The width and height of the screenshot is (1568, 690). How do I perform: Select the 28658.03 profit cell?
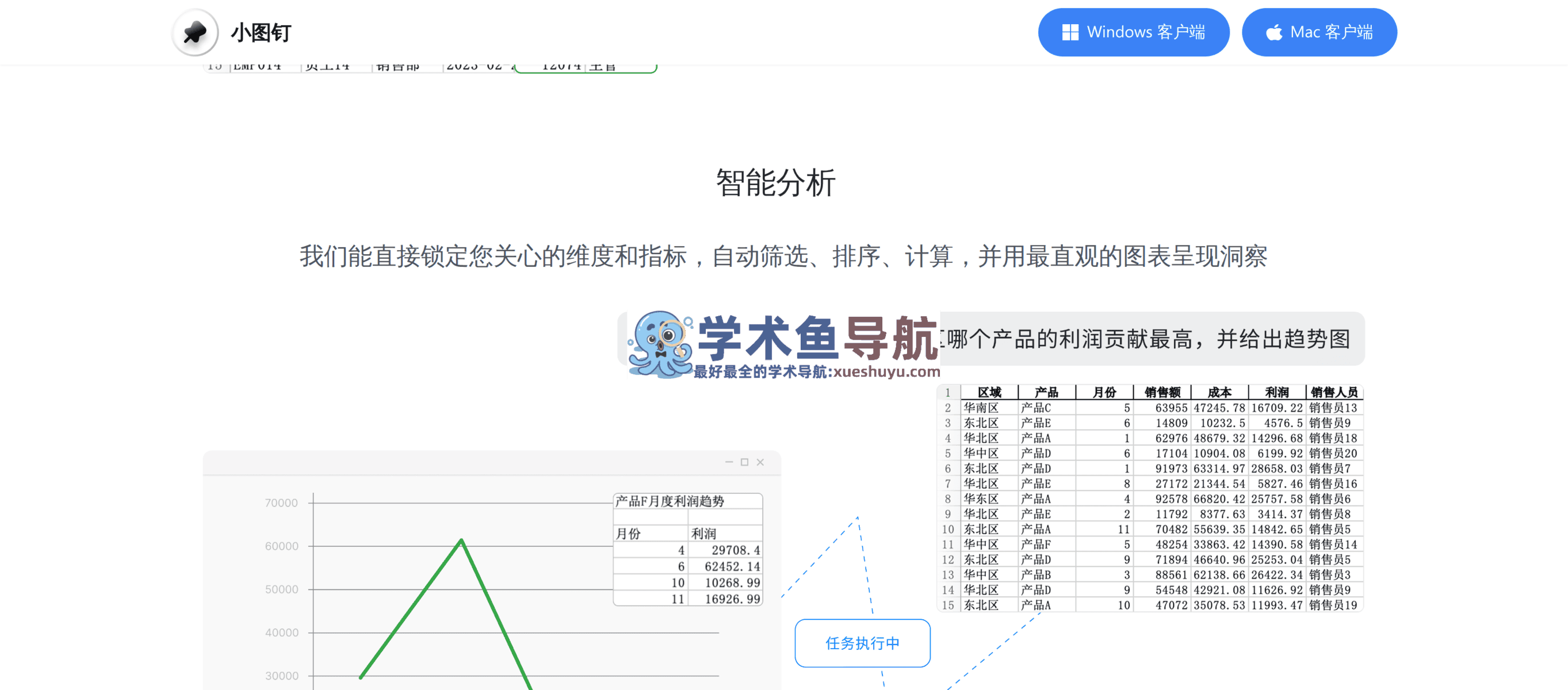(1276, 469)
